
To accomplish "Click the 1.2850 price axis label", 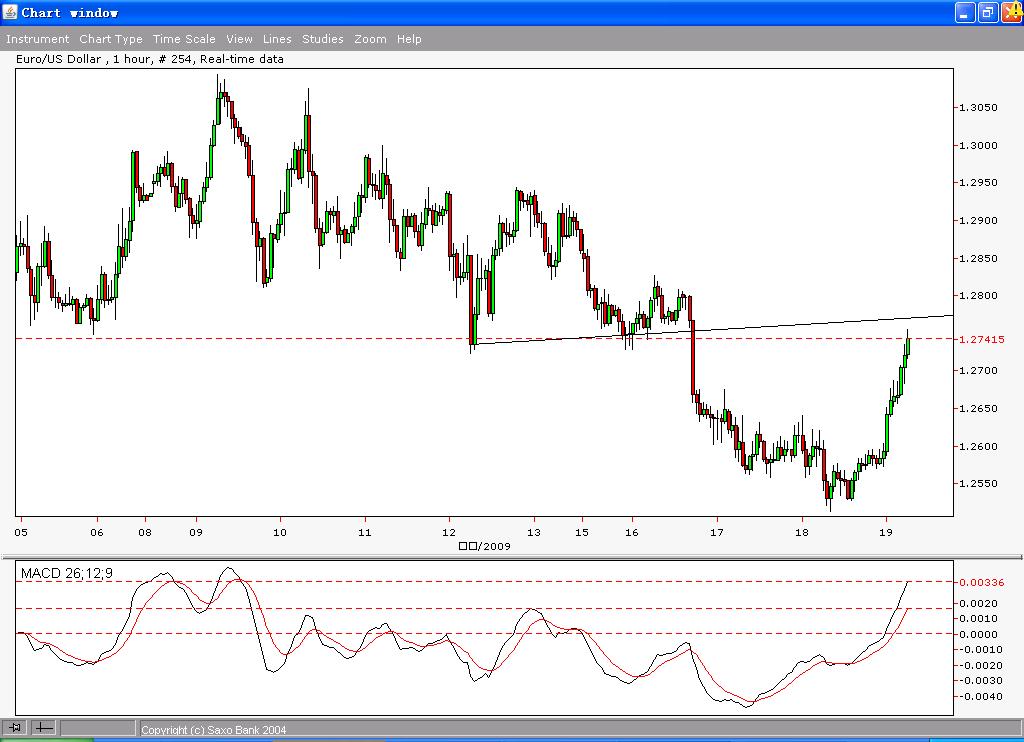I will [978, 258].
